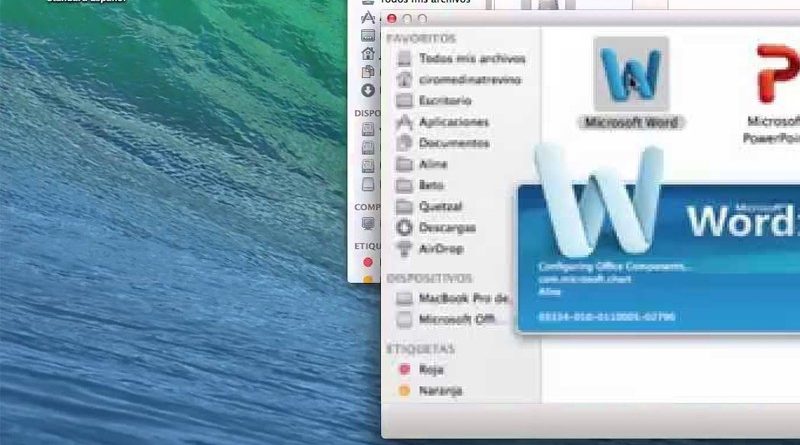The width and height of the screenshot is (800, 445).
Task: Open Descargas in the sidebar
Action: pos(447,227)
